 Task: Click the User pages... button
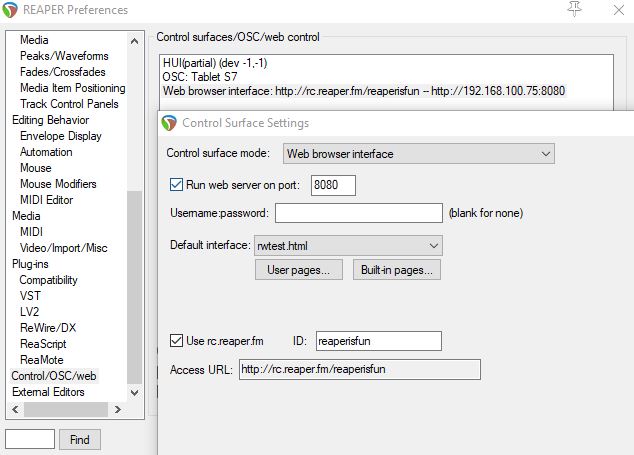tap(299, 270)
